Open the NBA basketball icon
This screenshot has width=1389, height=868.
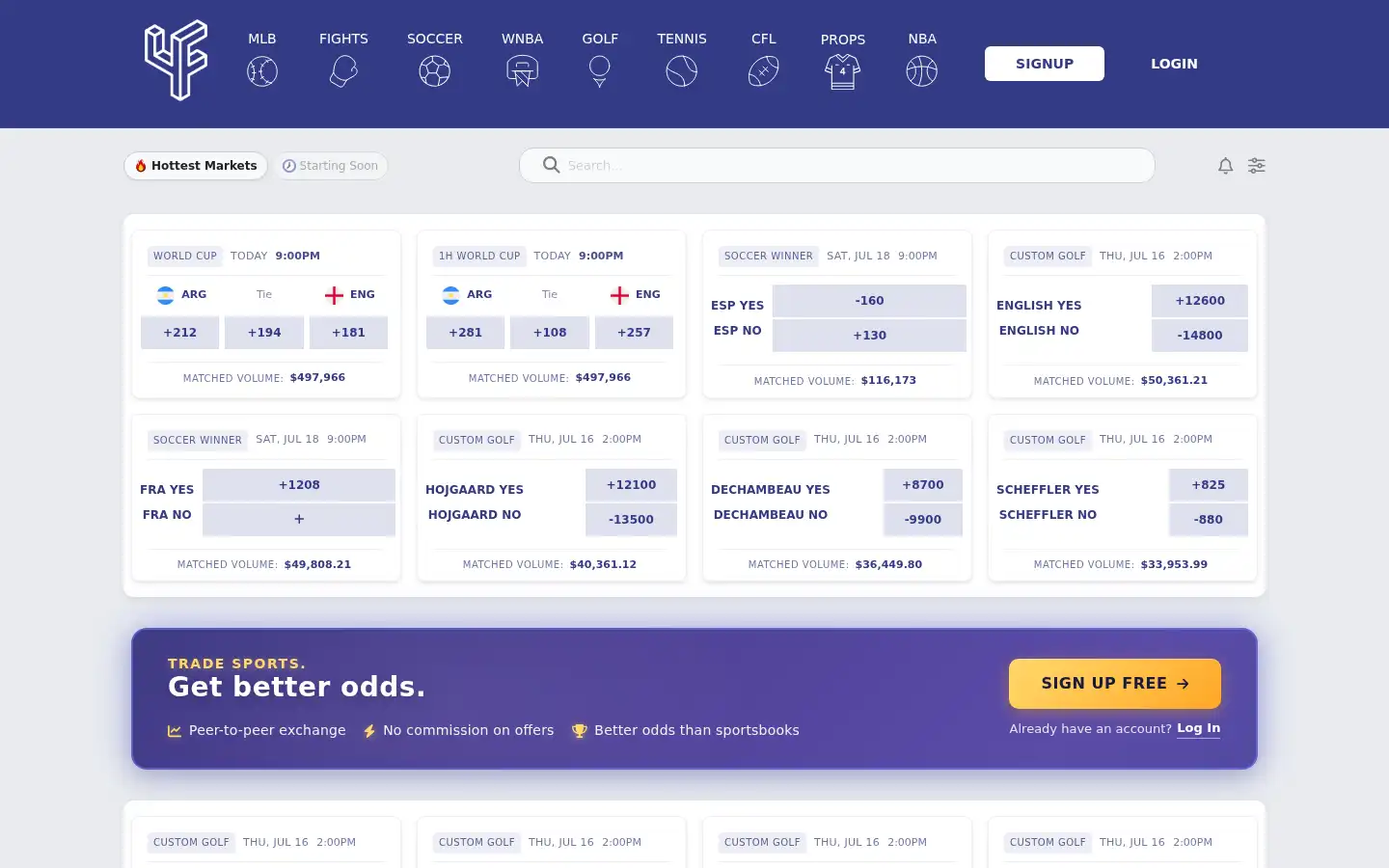click(922, 71)
